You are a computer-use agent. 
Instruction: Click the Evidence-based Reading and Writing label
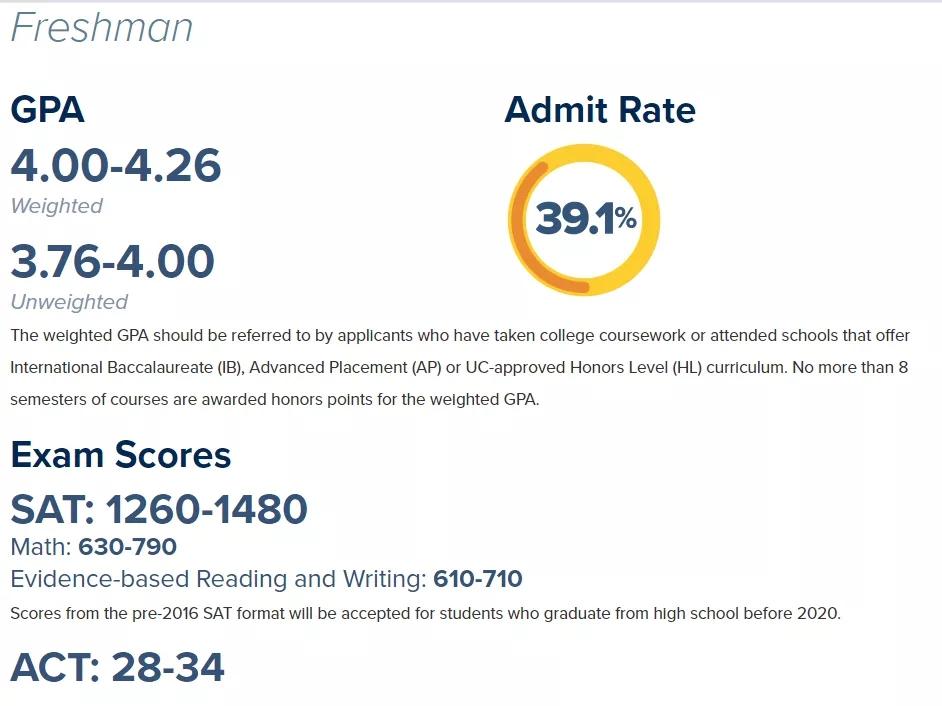click(x=219, y=579)
